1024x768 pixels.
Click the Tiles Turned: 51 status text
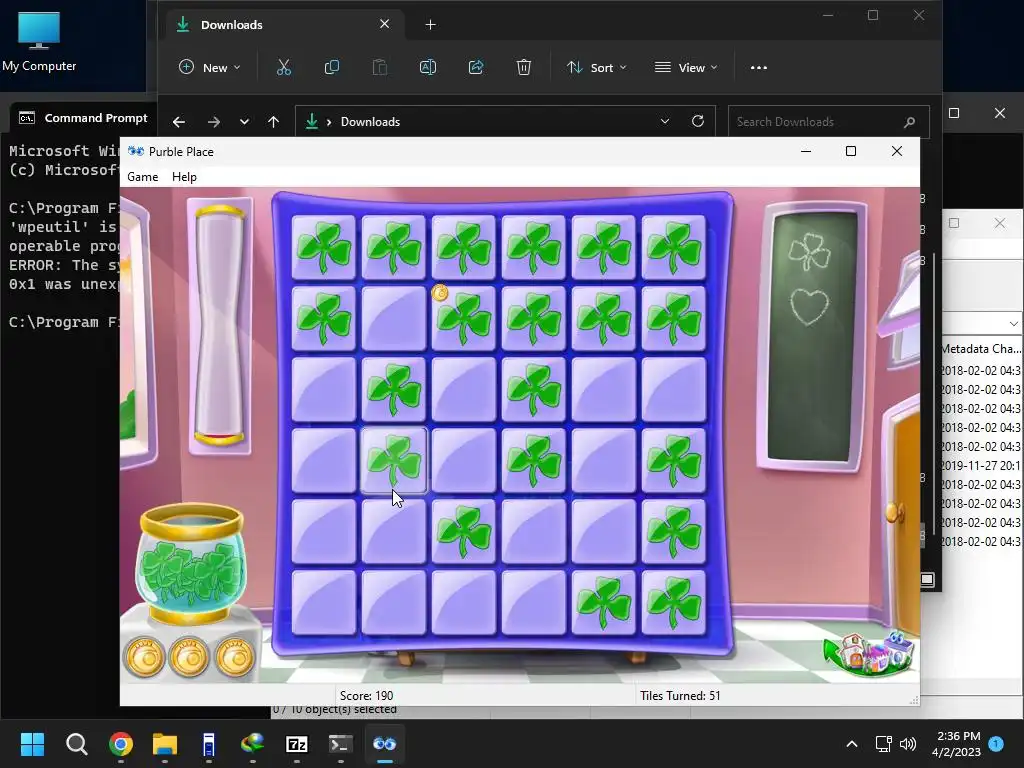(680, 696)
